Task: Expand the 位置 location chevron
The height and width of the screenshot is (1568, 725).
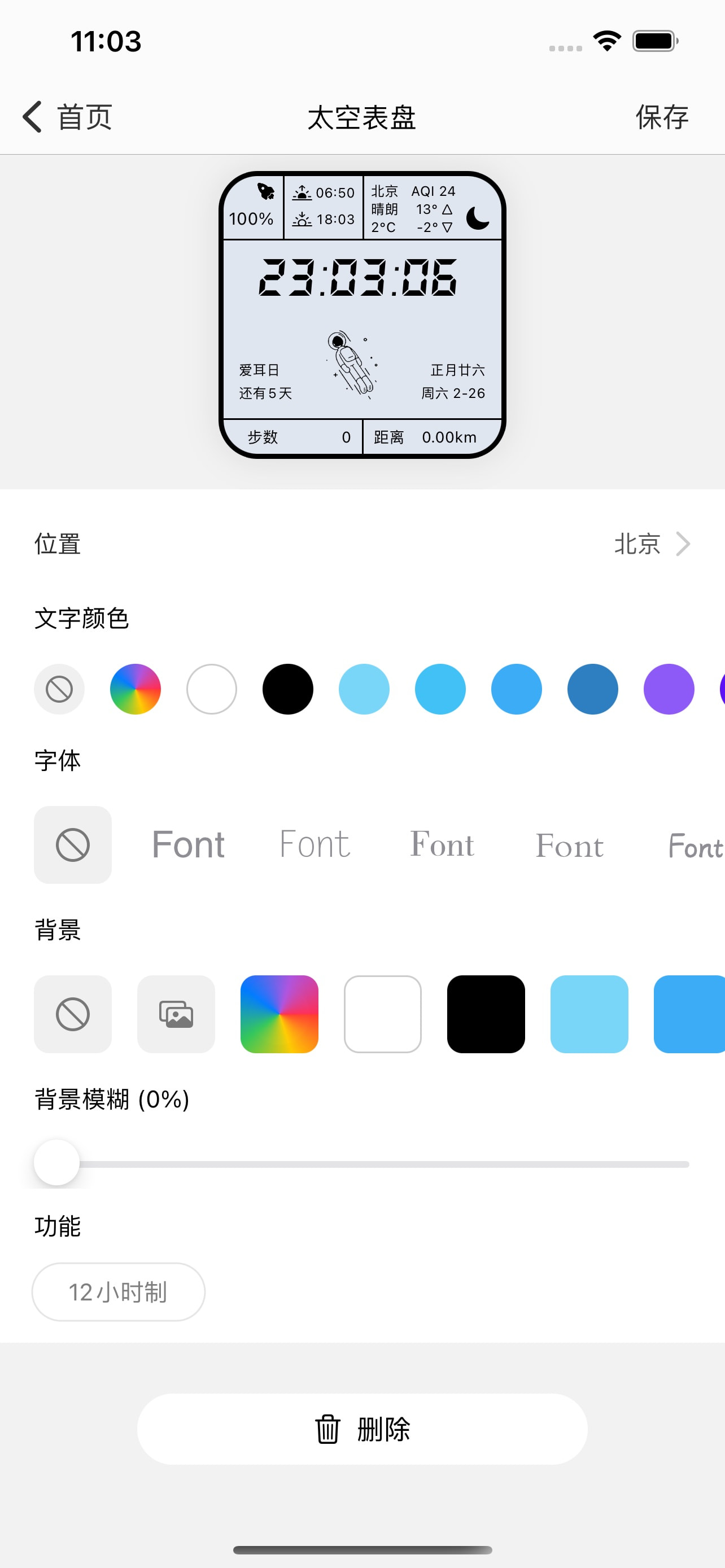Action: (683, 544)
